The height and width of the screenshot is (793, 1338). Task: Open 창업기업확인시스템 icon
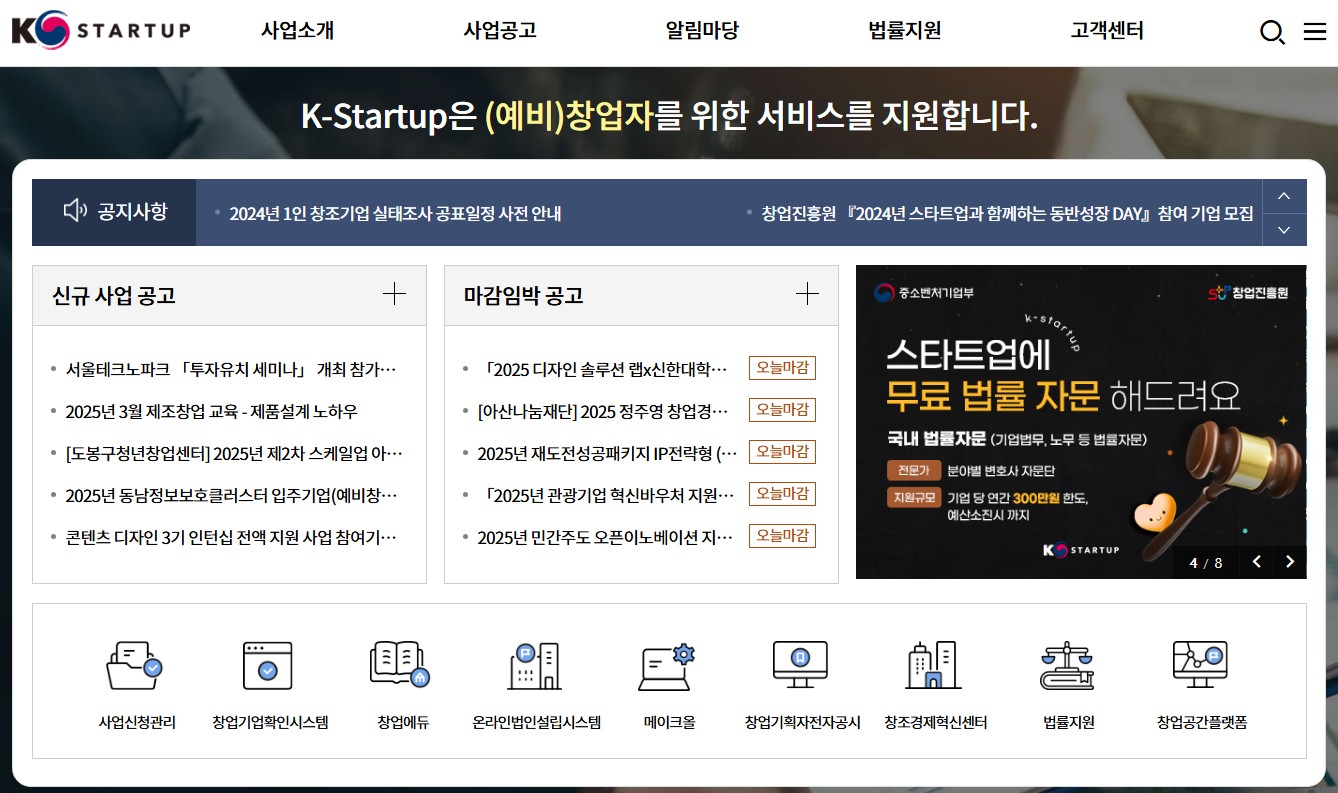pos(268,666)
